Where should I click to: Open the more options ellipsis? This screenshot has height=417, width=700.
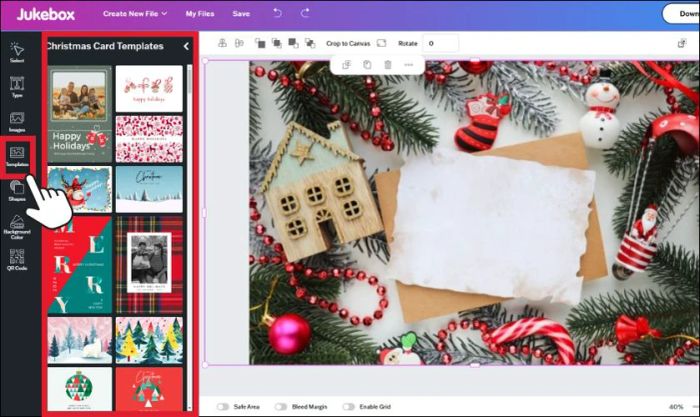point(408,65)
